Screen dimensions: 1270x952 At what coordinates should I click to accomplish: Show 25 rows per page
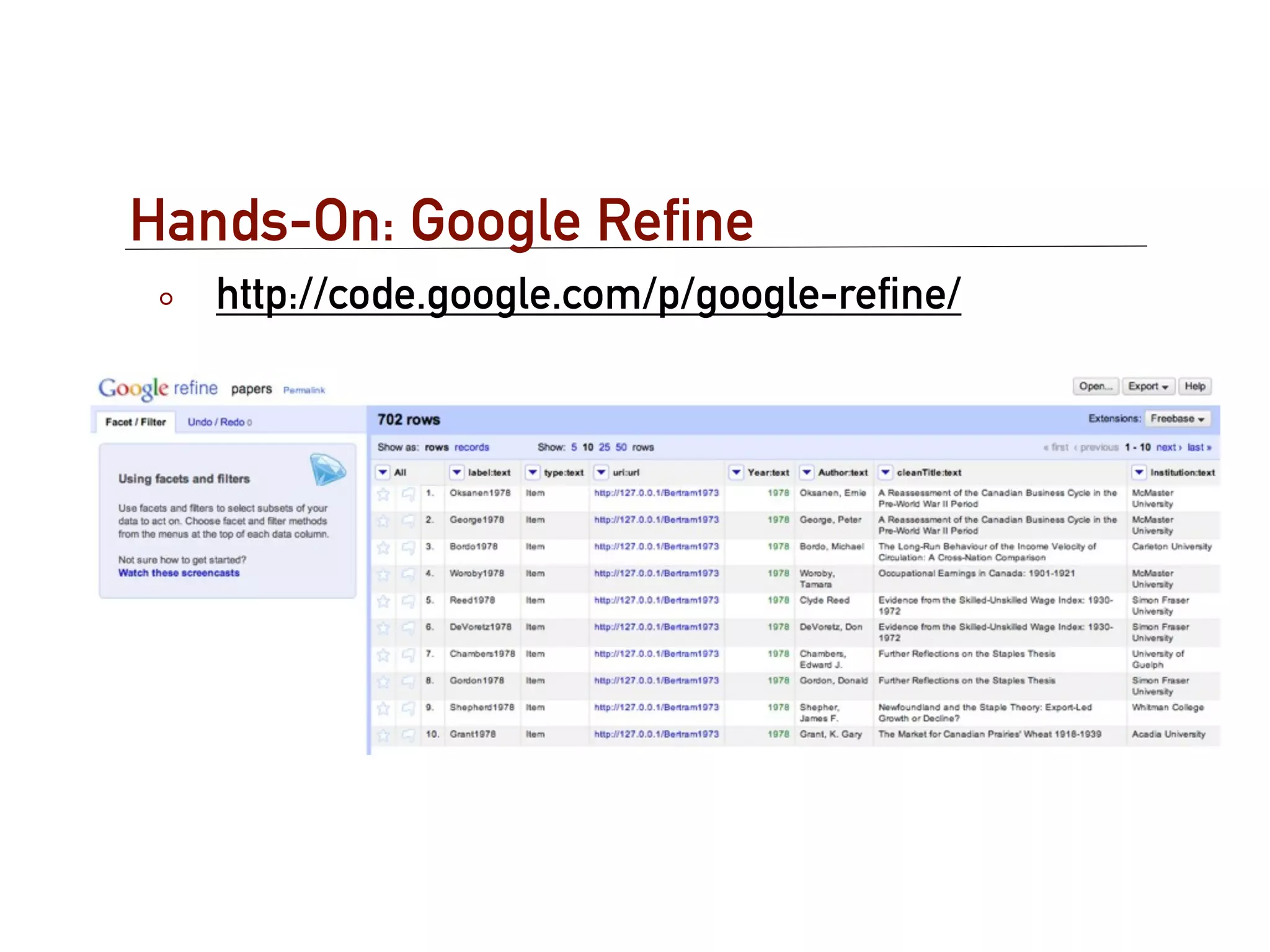605,447
